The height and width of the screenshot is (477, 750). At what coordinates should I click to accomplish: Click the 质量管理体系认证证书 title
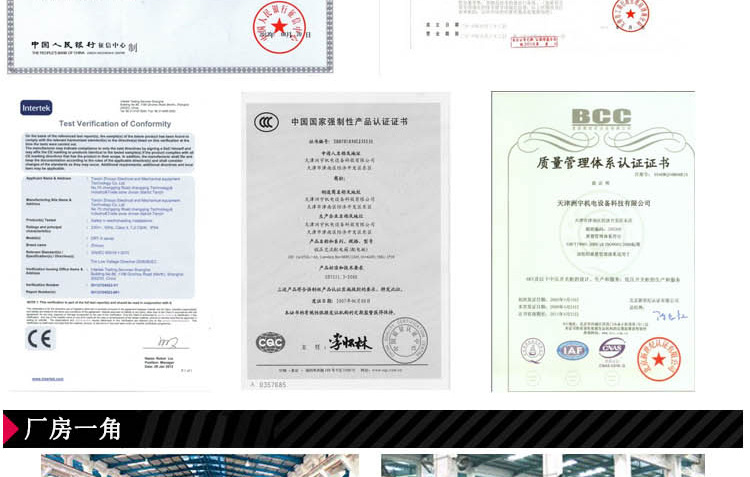pyautogui.click(x=603, y=163)
